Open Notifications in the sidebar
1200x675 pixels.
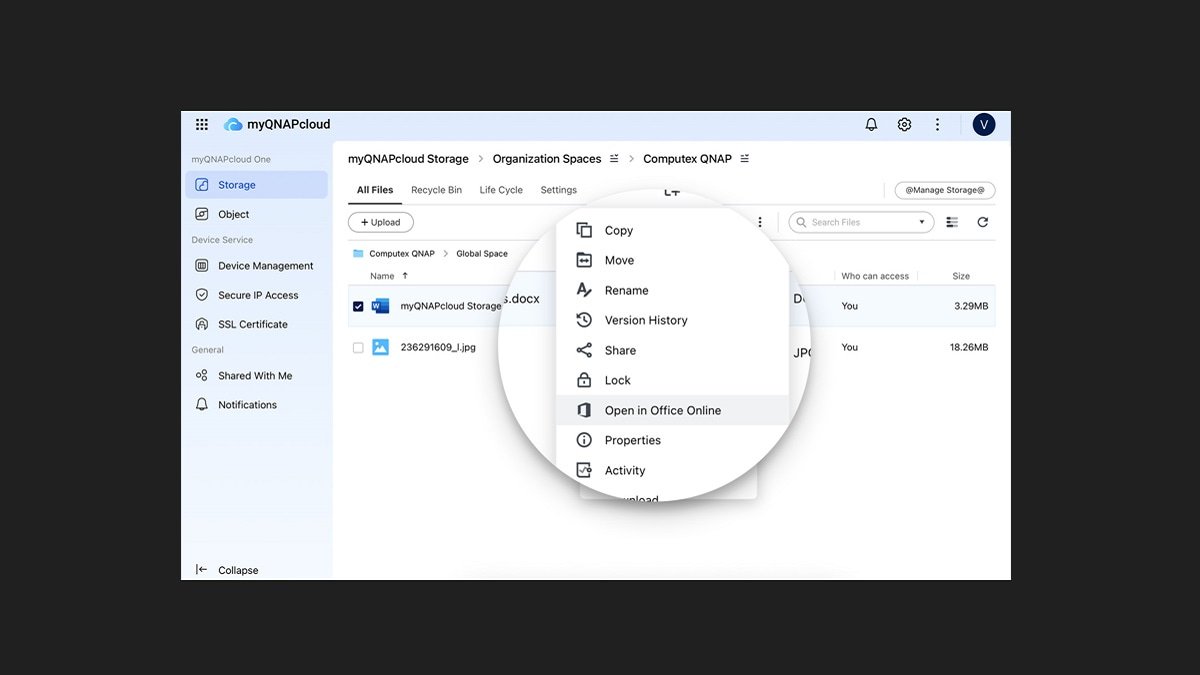[x=256, y=405]
